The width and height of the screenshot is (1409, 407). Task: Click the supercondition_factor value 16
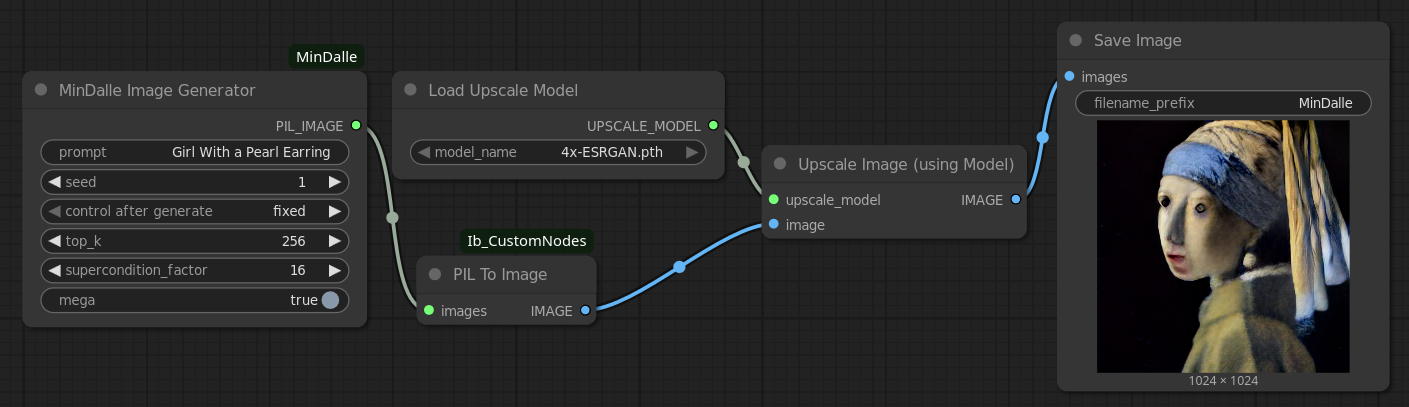[298, 271]
